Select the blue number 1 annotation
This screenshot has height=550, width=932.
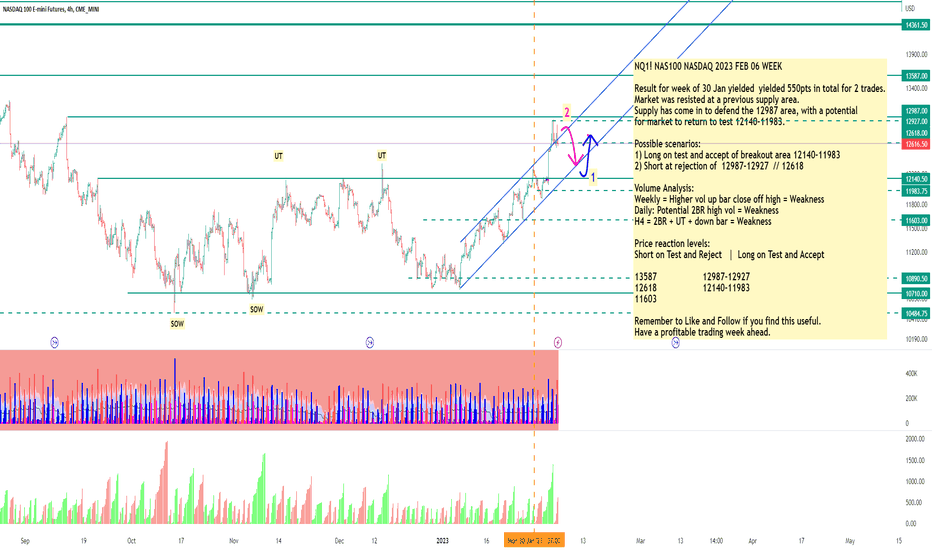pos(593,177)
